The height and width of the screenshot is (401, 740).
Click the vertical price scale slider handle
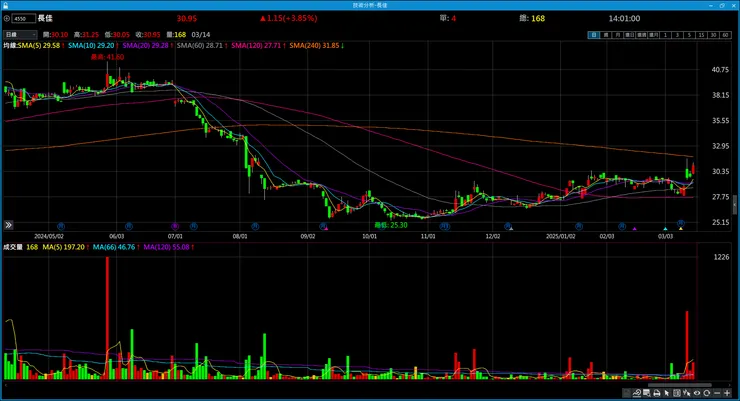735,206
